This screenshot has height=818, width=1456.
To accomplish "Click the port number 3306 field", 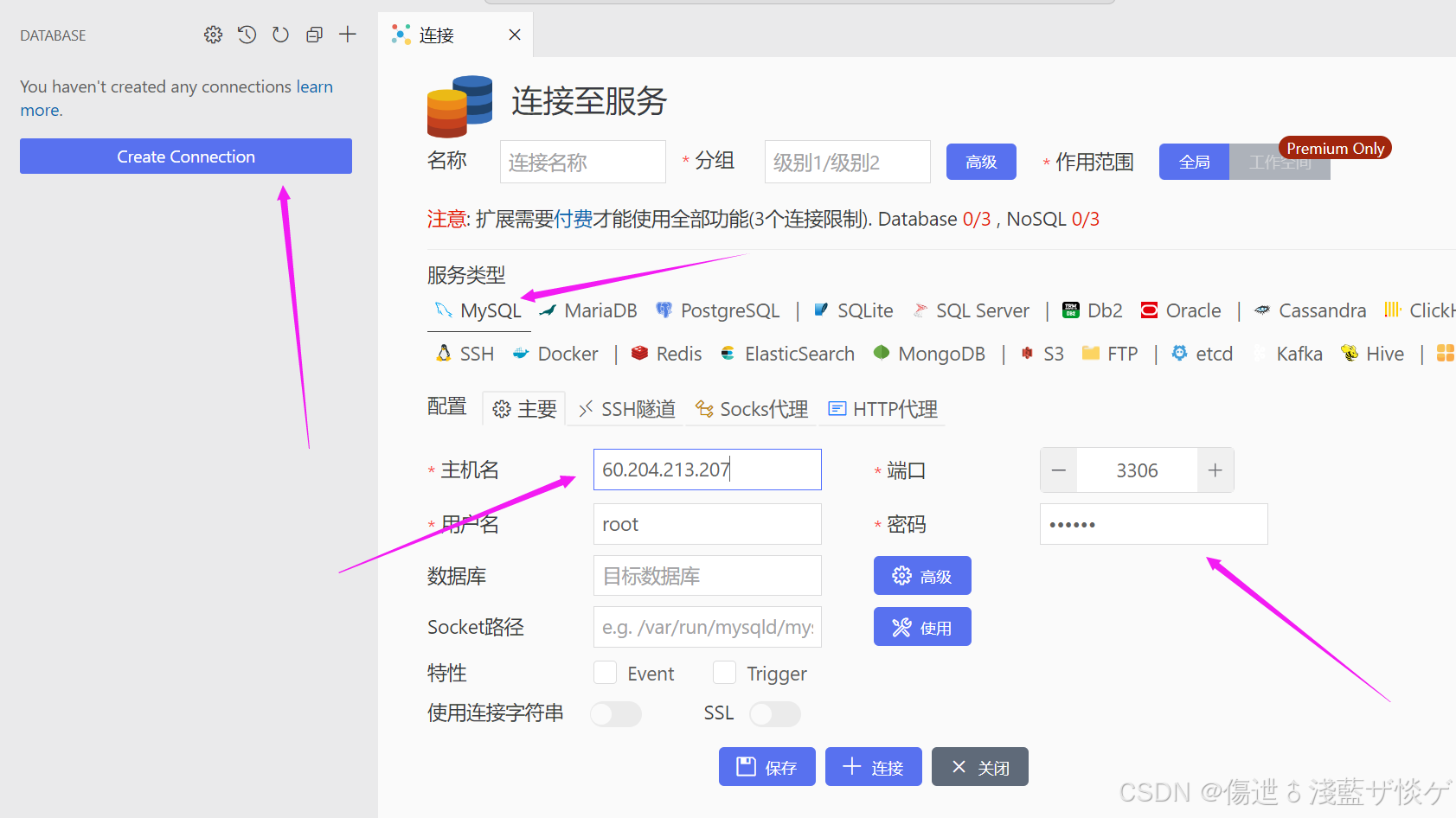I will coord(1137,470).
